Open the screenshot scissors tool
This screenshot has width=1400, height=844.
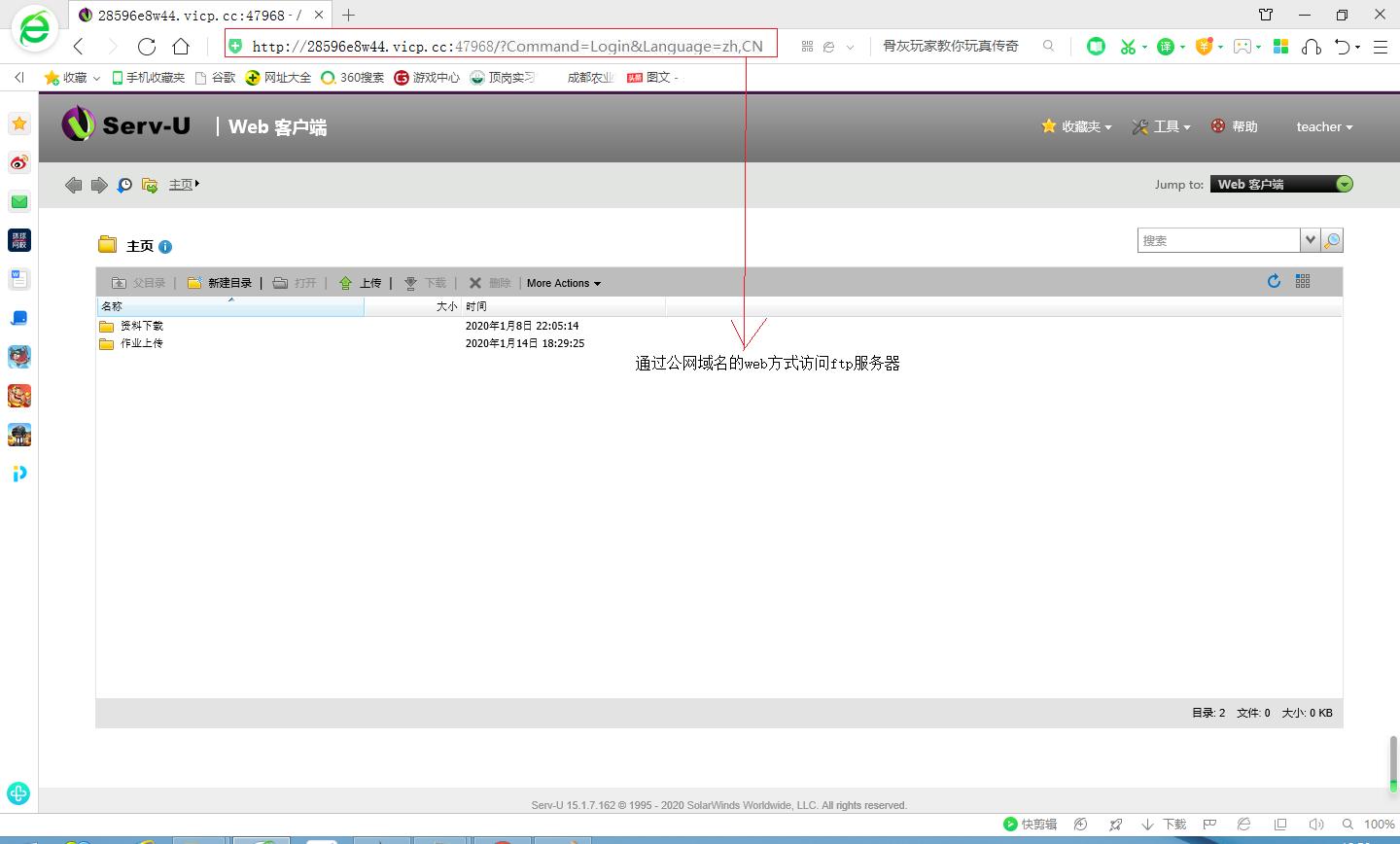(x=1128, y=46)
